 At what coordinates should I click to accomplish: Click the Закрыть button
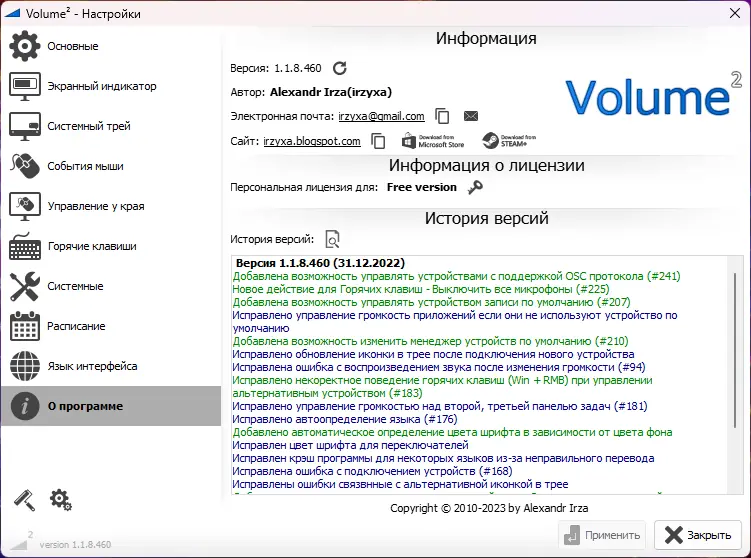pyautogui.click(x=698, y=535)
